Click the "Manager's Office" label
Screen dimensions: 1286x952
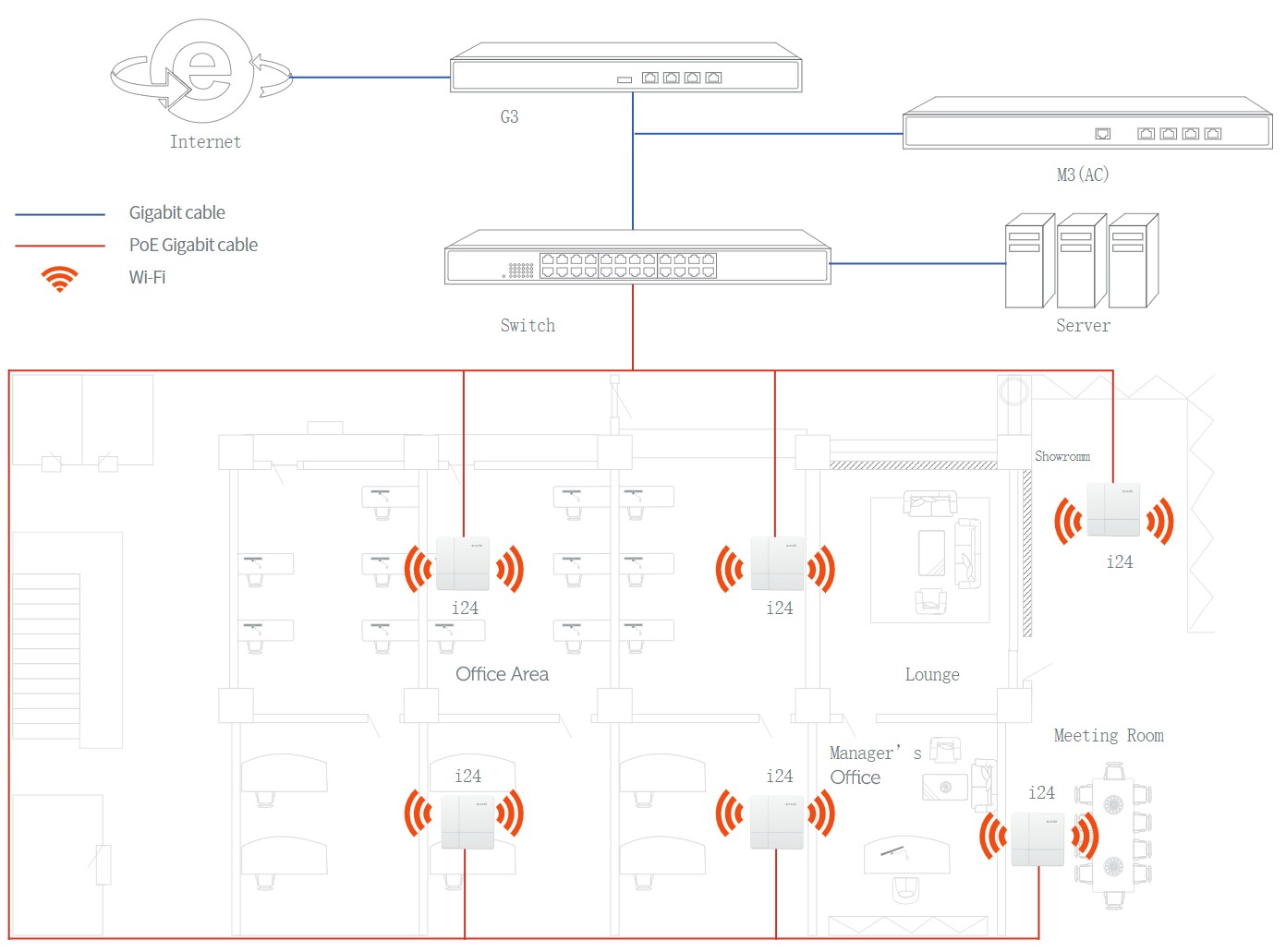(x=875, y=765)
